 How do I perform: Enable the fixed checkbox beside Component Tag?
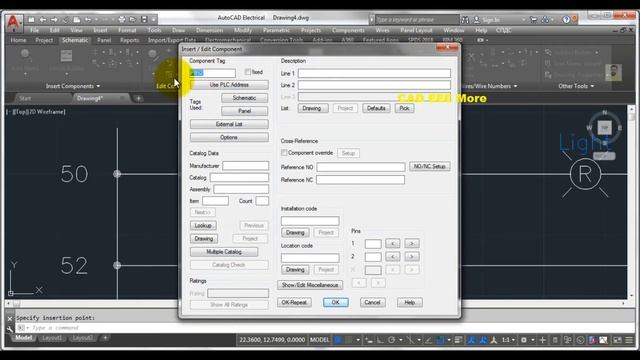tap(248, 72)
